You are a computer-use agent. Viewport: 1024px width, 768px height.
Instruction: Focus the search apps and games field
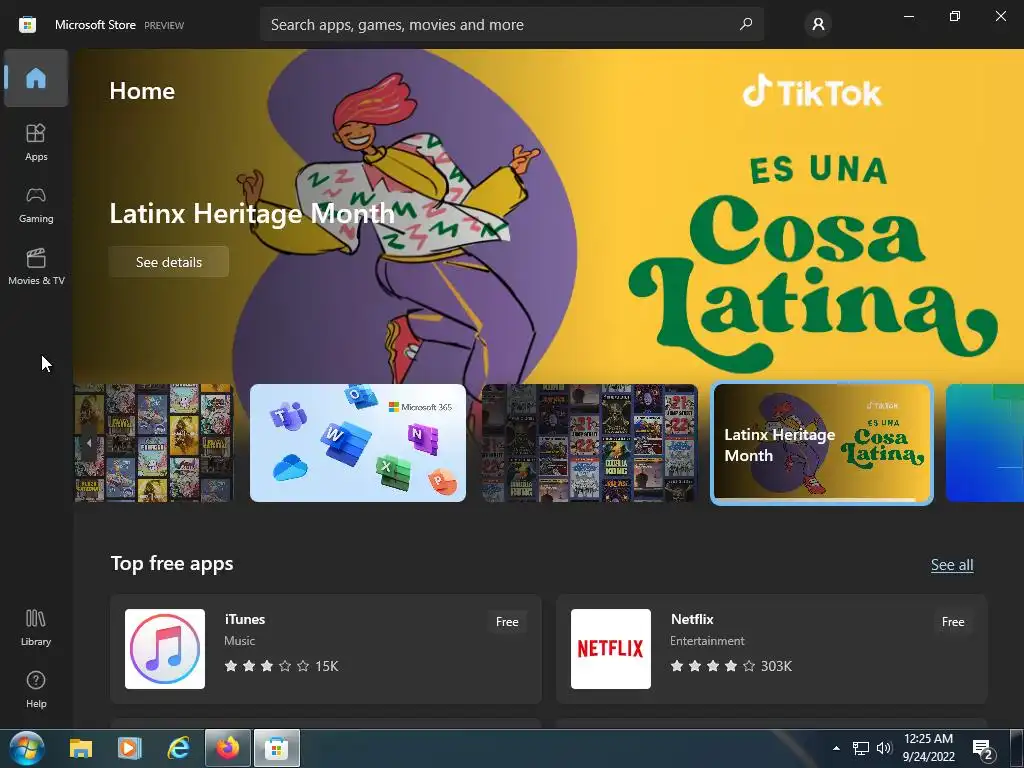tap(511, 25)
